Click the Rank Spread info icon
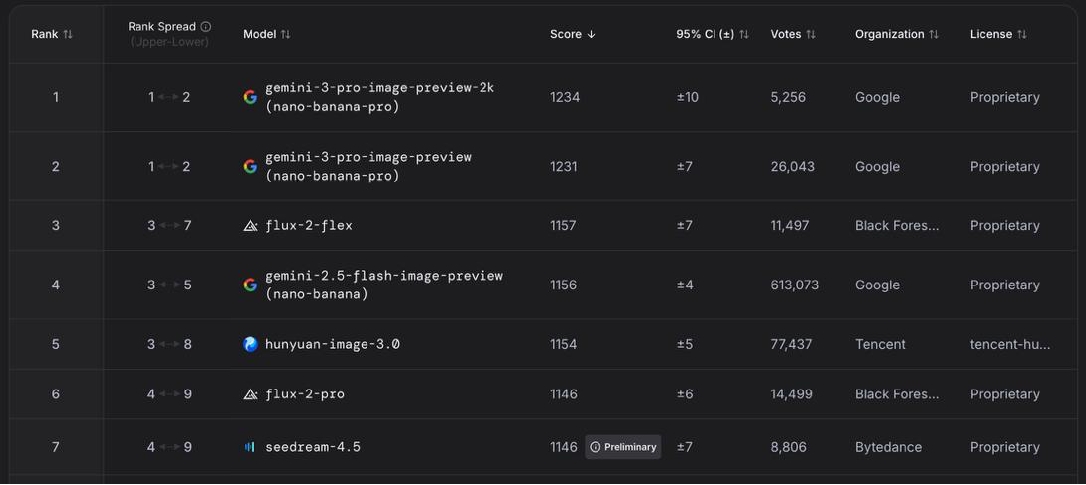Viewport: 1086px width, 485px height. coord(206,27)
